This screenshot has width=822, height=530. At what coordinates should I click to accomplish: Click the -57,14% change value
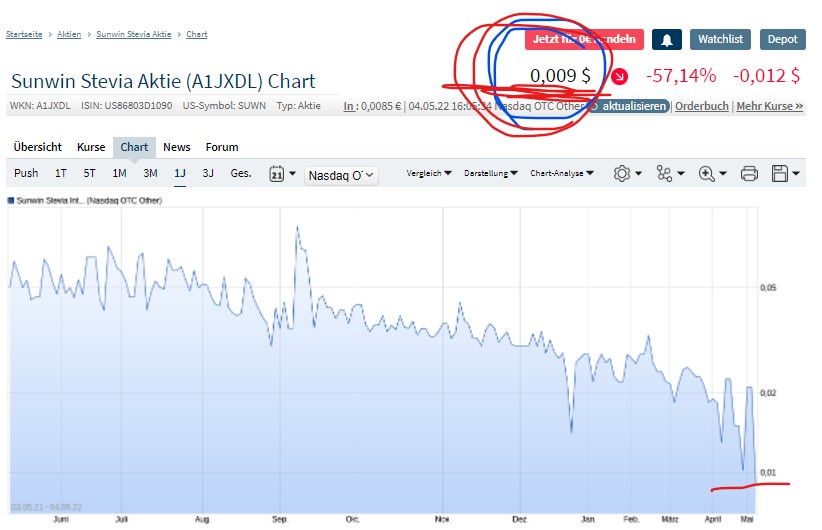(681, 76)
